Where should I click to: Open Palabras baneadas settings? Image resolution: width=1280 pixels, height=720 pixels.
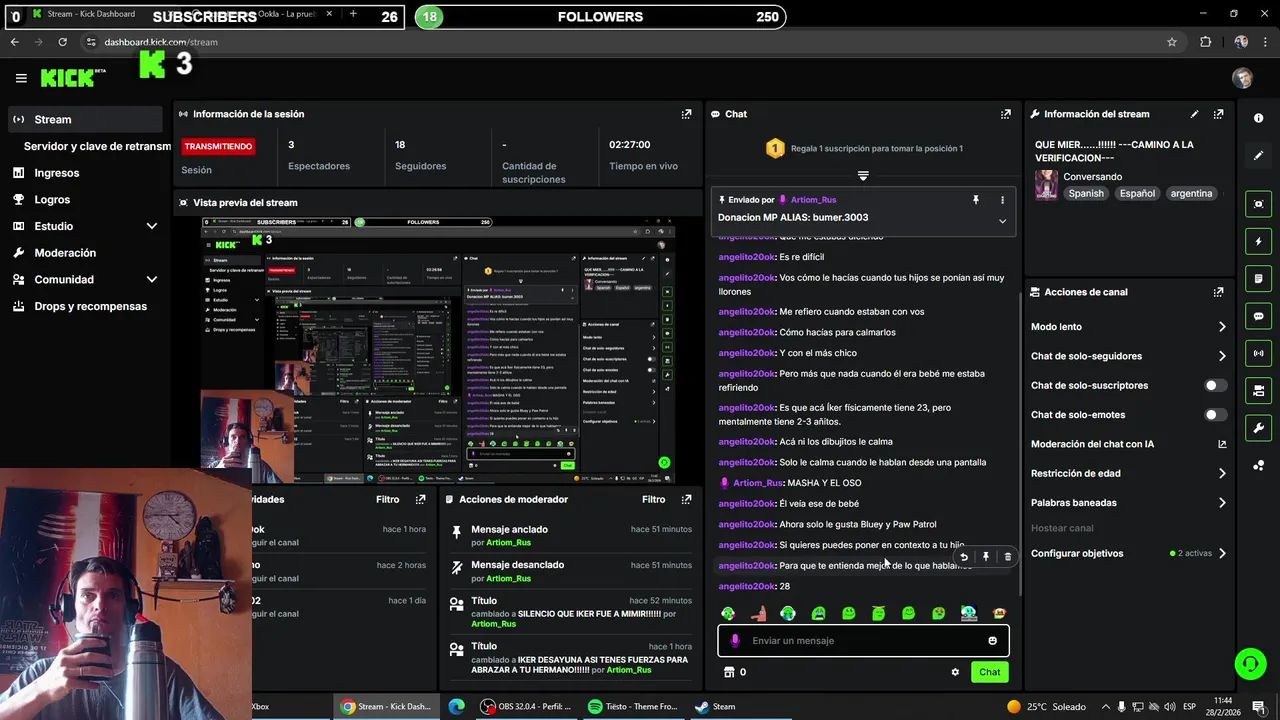(x=1128, y=503)
